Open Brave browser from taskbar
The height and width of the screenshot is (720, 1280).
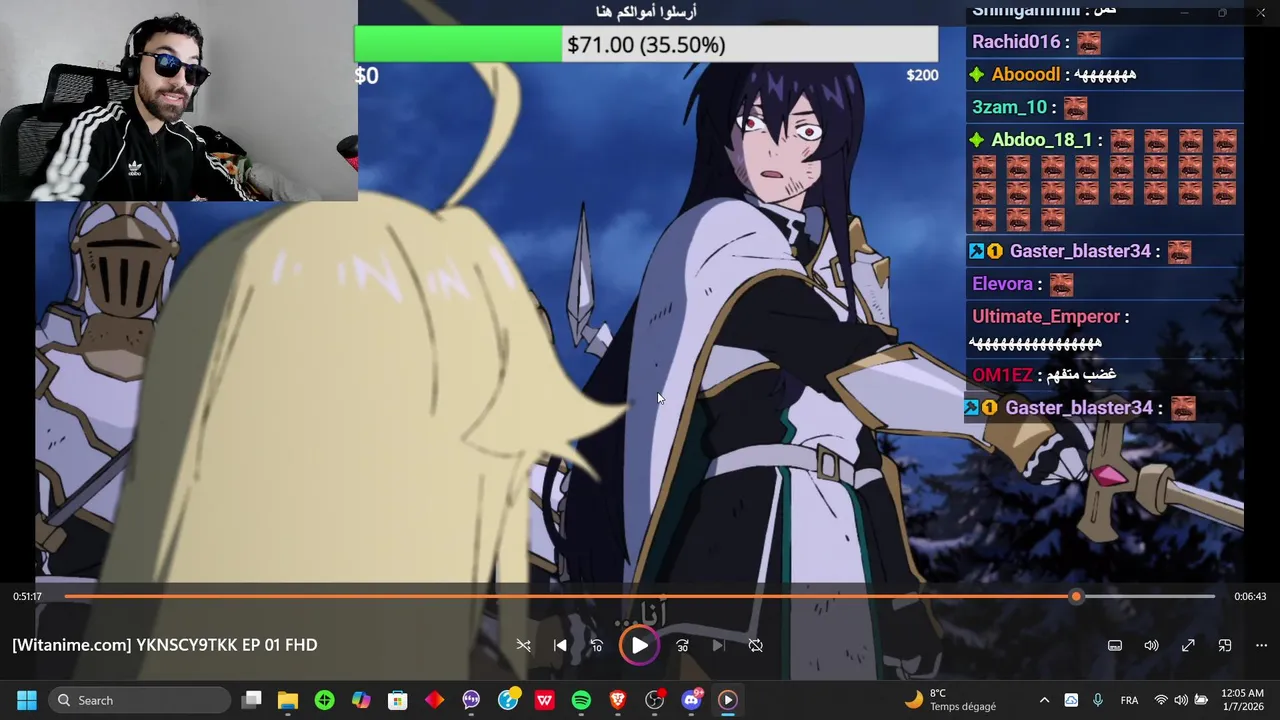(x=618, y=700)
